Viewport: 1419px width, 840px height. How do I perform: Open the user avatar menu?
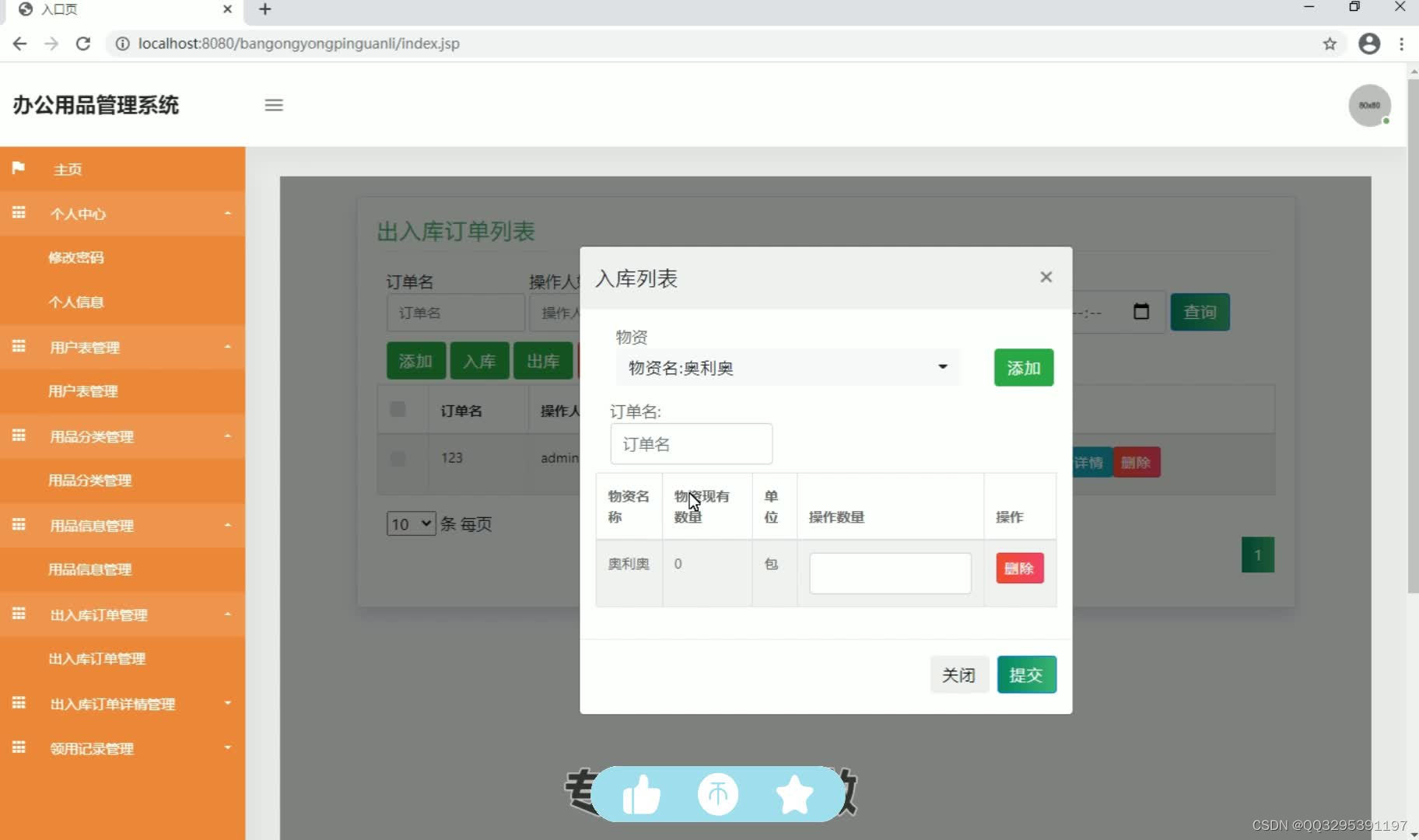point(1369,105)
